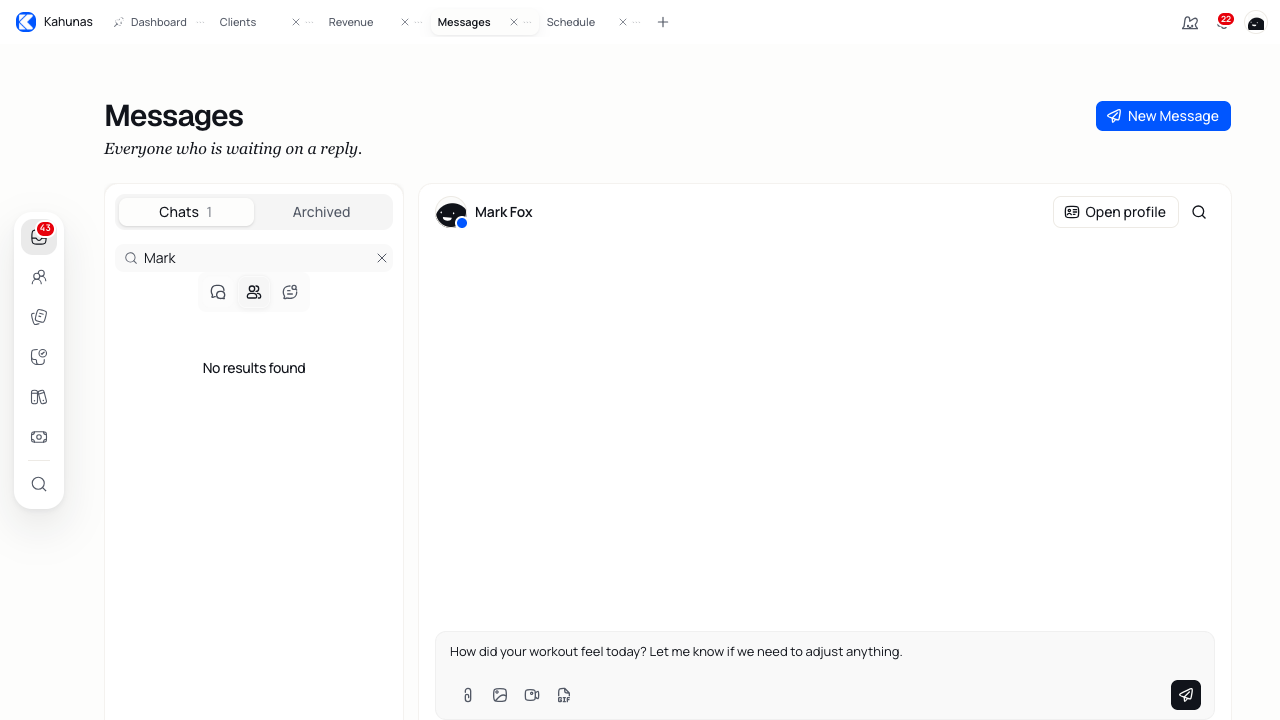Open the Schedule tab's more options dots
This screenshot has height=720, width=1280.
coord(636,22)
